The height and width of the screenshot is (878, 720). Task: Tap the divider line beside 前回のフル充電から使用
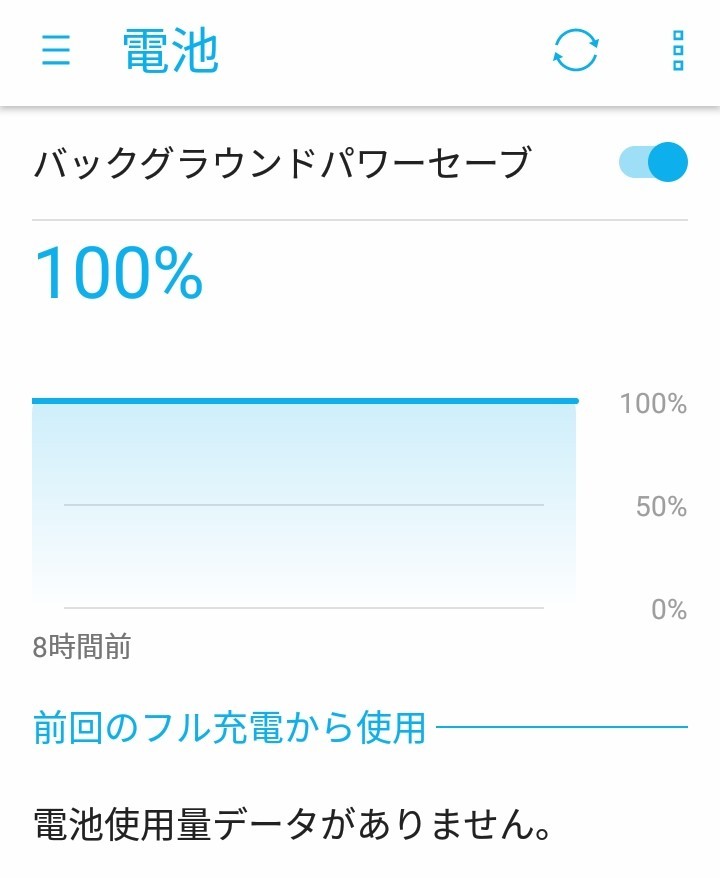(x=562, y=727)
